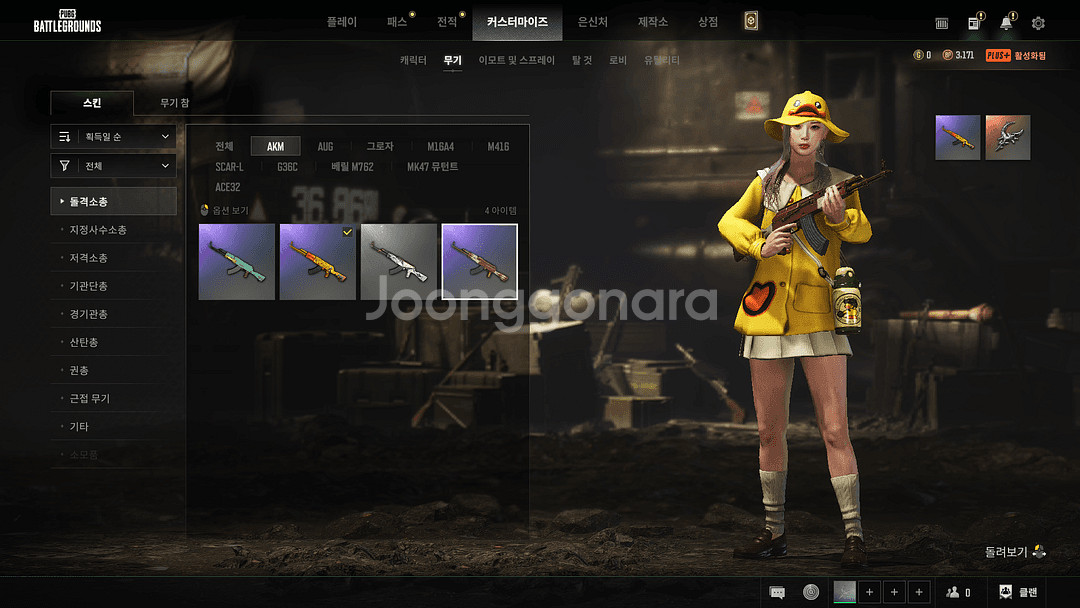Open the 클랜 clan button
Image resolution: width=1080 pixels, height=608 pixels.
click(1018, 592)
